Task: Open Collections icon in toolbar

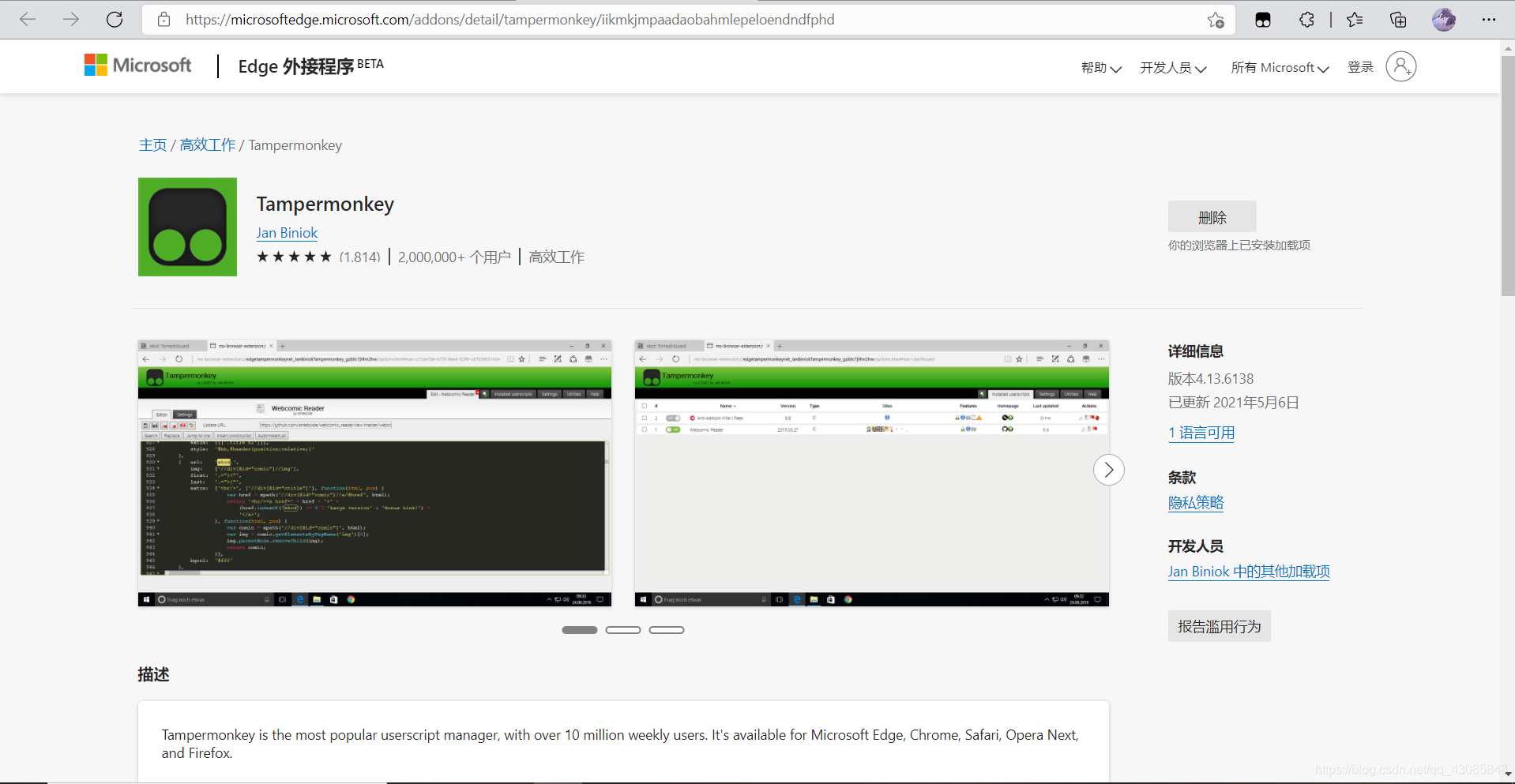Action: (x=1398, y=20)
